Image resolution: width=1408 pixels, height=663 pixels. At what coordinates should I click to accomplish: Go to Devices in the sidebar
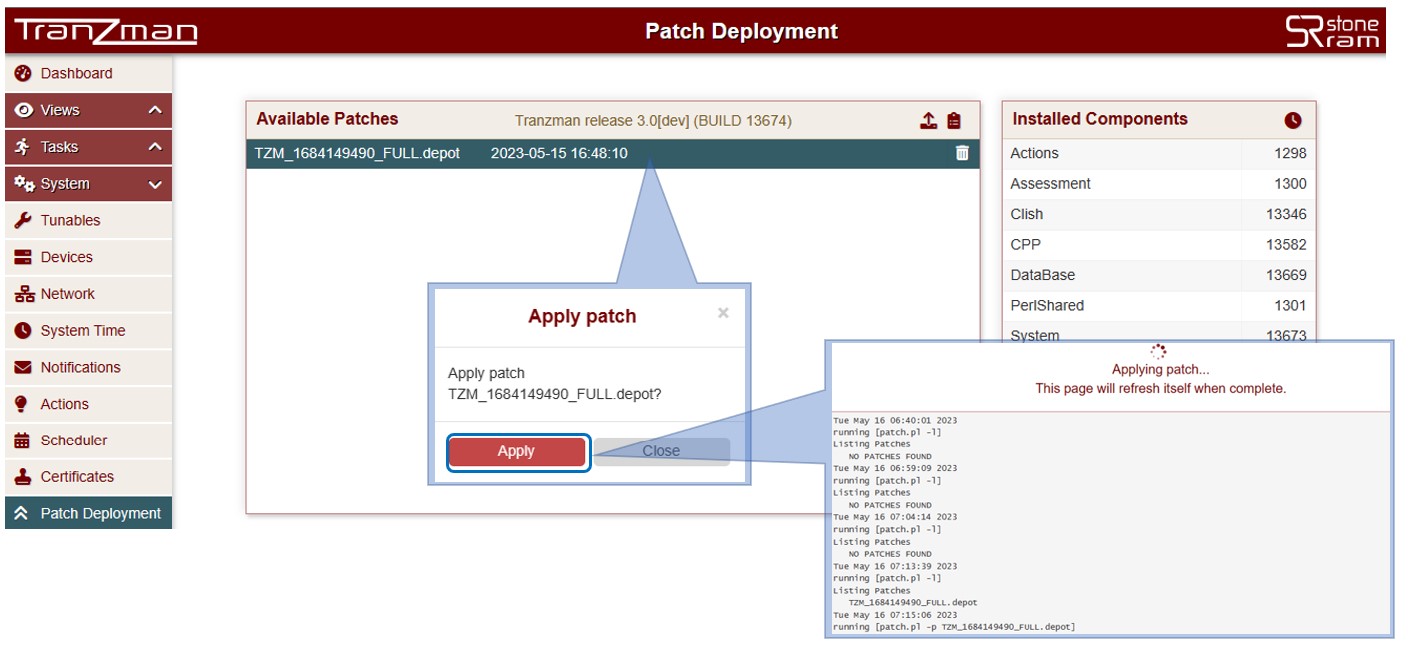[66, 257]
